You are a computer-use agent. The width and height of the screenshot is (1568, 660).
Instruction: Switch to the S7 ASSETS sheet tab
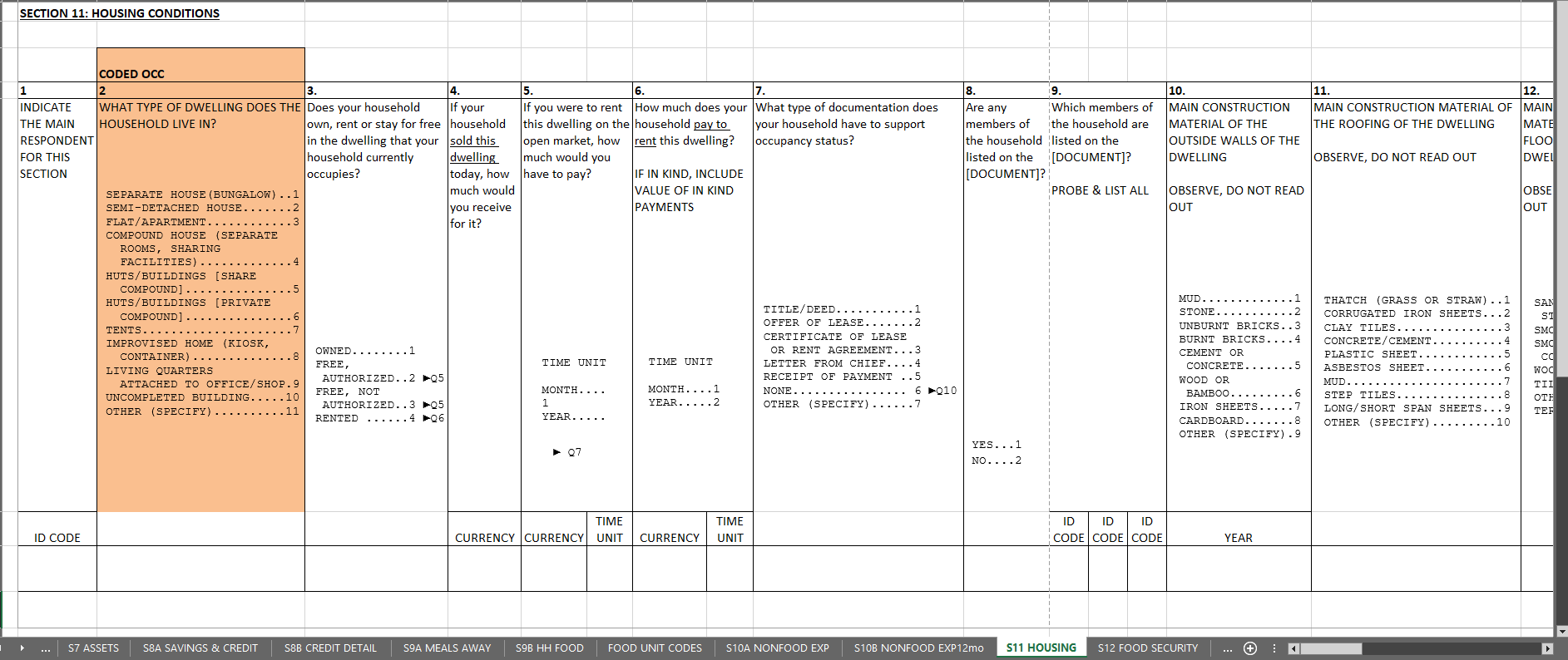[93, 648]
